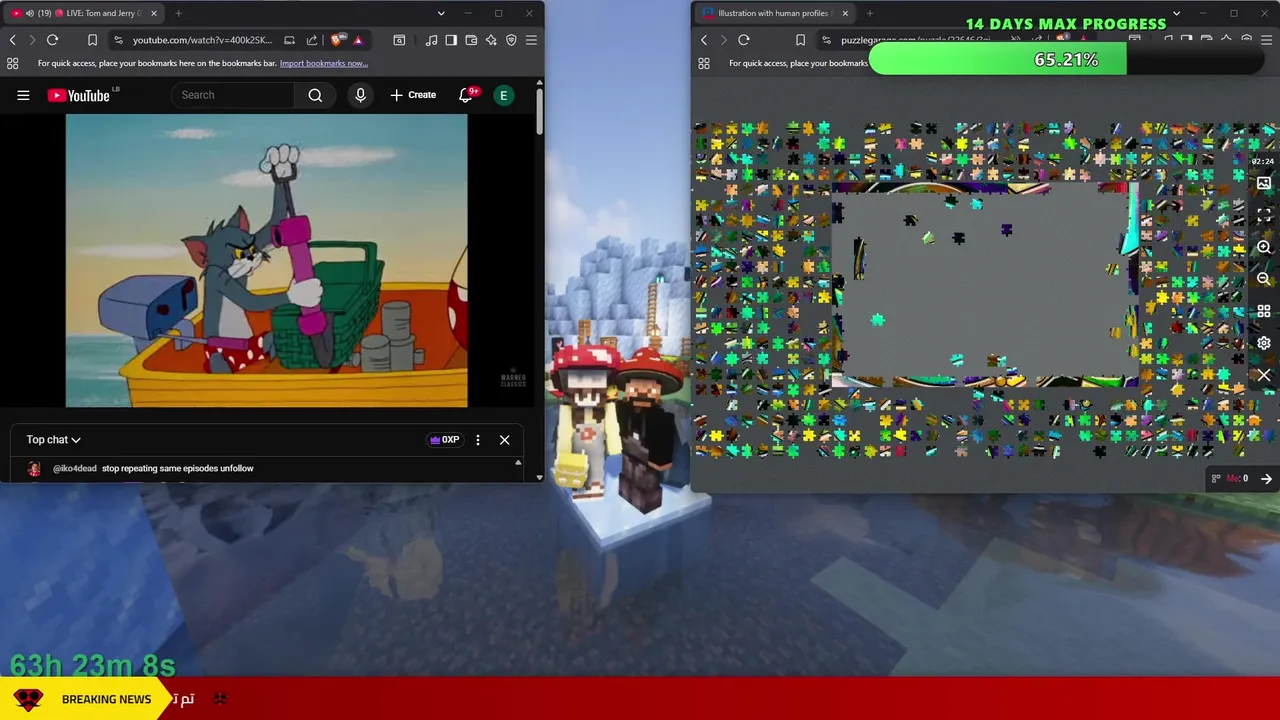
Task: Start voice search with the microphone icon
Action: (x=360, y=95)
